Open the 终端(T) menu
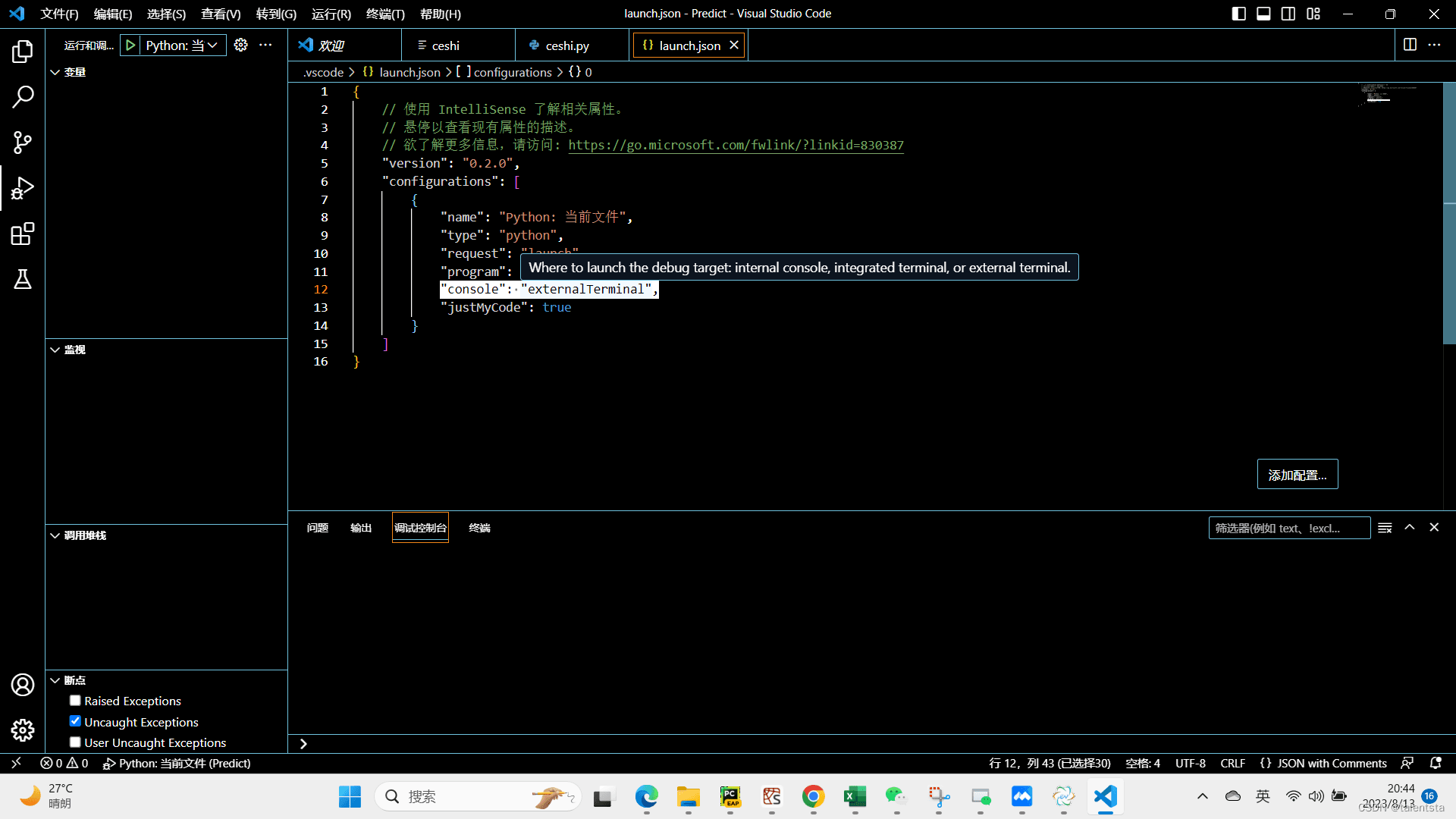 [x=385, y=14]
